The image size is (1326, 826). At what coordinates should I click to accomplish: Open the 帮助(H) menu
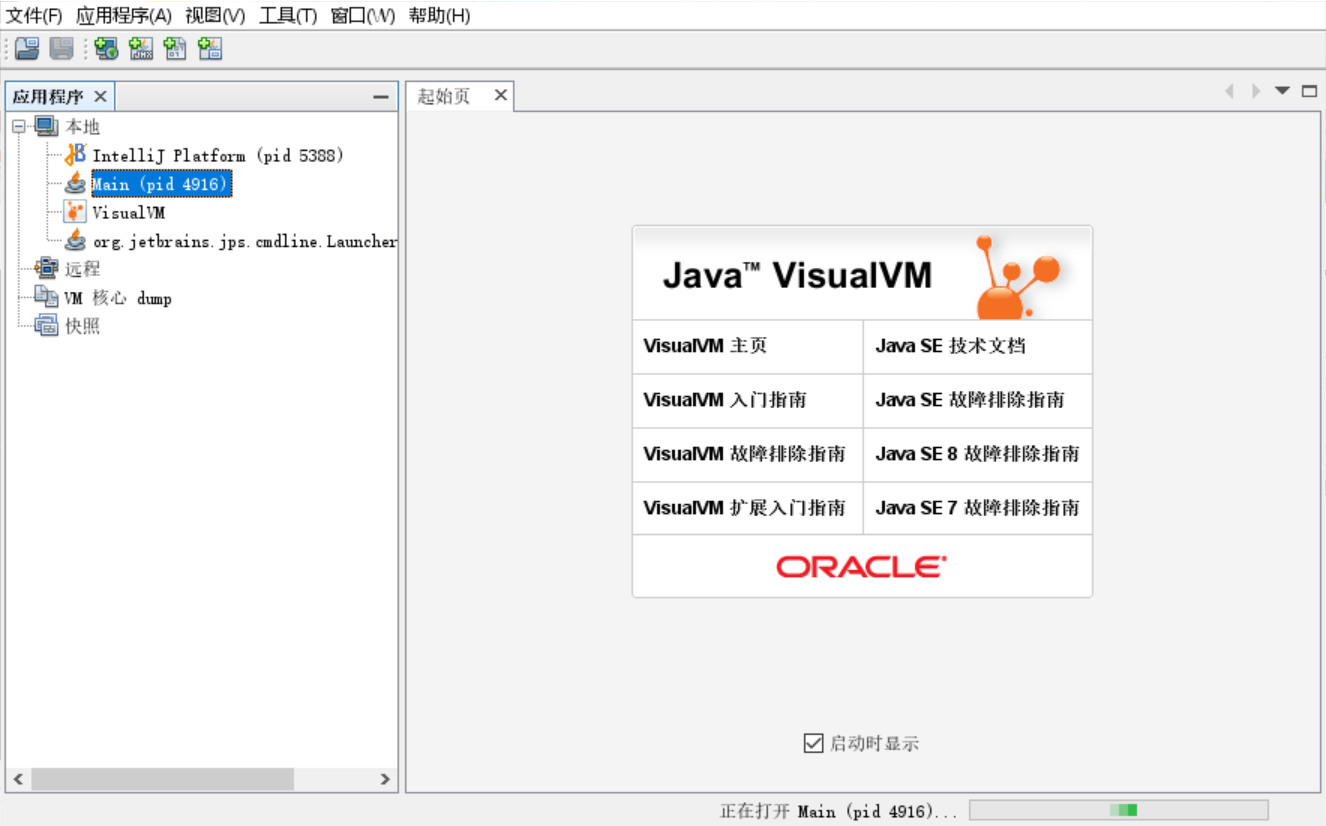point(439,16)
